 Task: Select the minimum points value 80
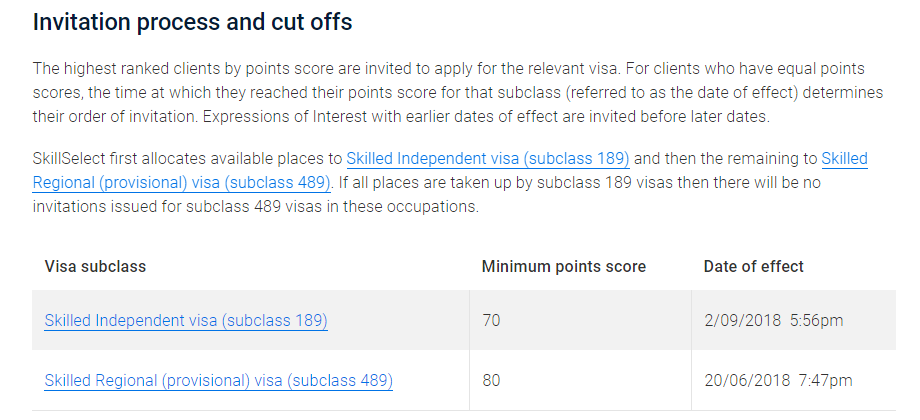pyautogui.click(x=491, y=381)
